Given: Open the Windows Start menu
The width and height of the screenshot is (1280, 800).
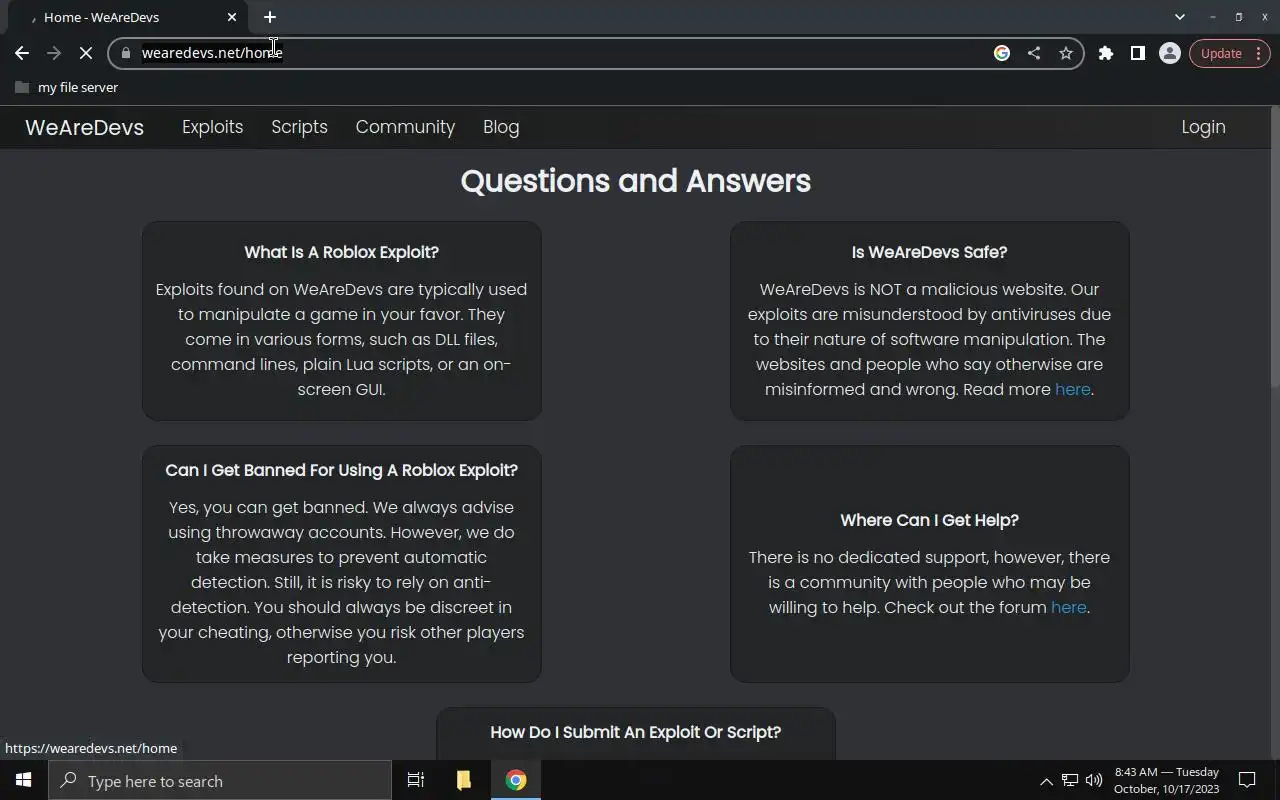Looking at the screenshot, I should point(24,780).
